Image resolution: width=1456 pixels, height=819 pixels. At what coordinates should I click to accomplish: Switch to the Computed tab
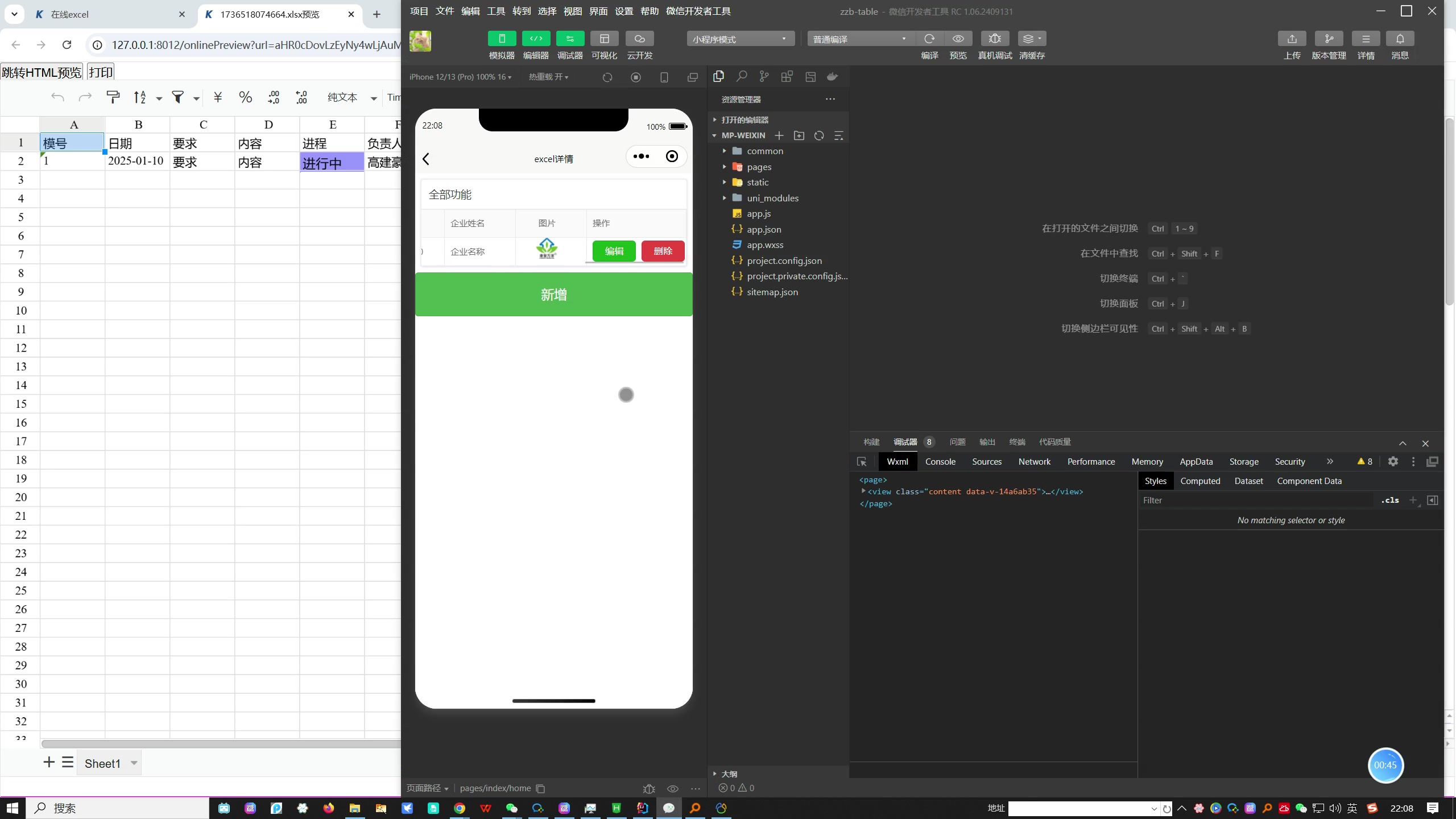(x=1200, y=481)
